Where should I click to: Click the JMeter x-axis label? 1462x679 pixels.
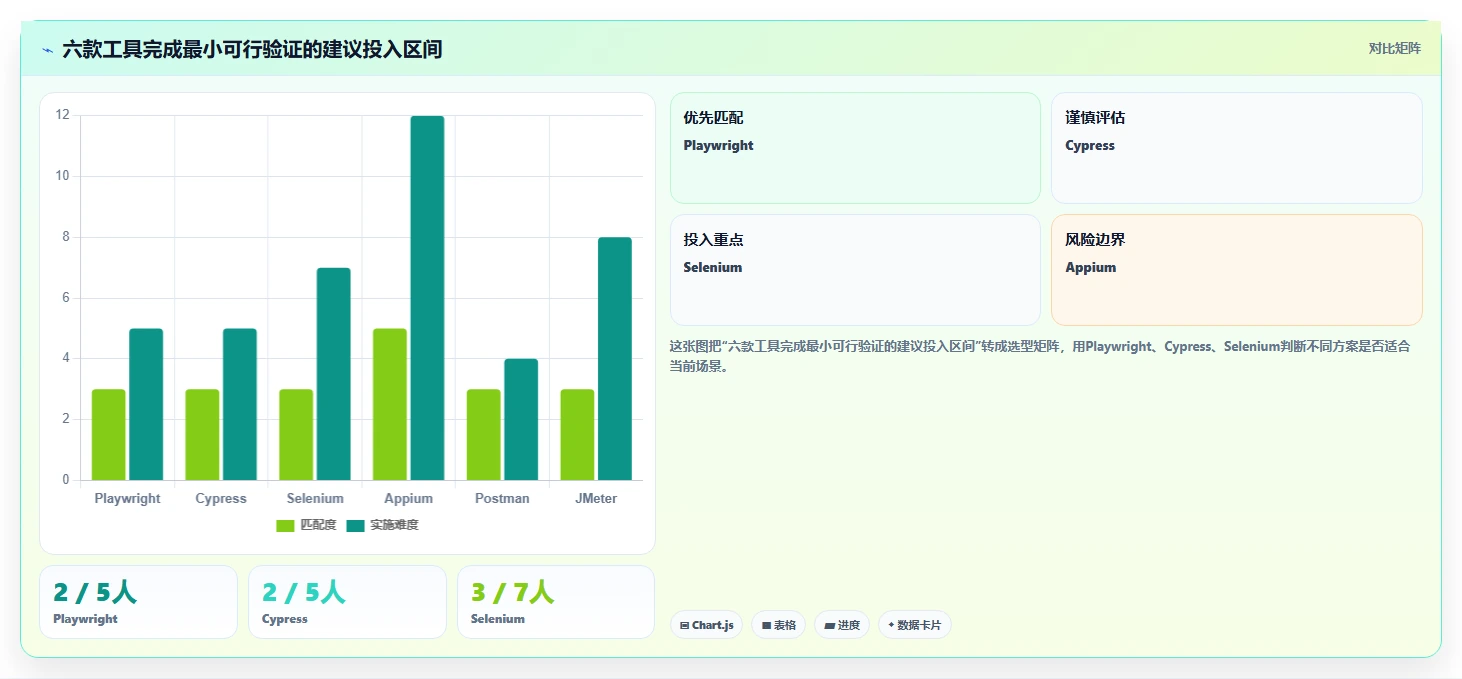(x=596, y=498)
